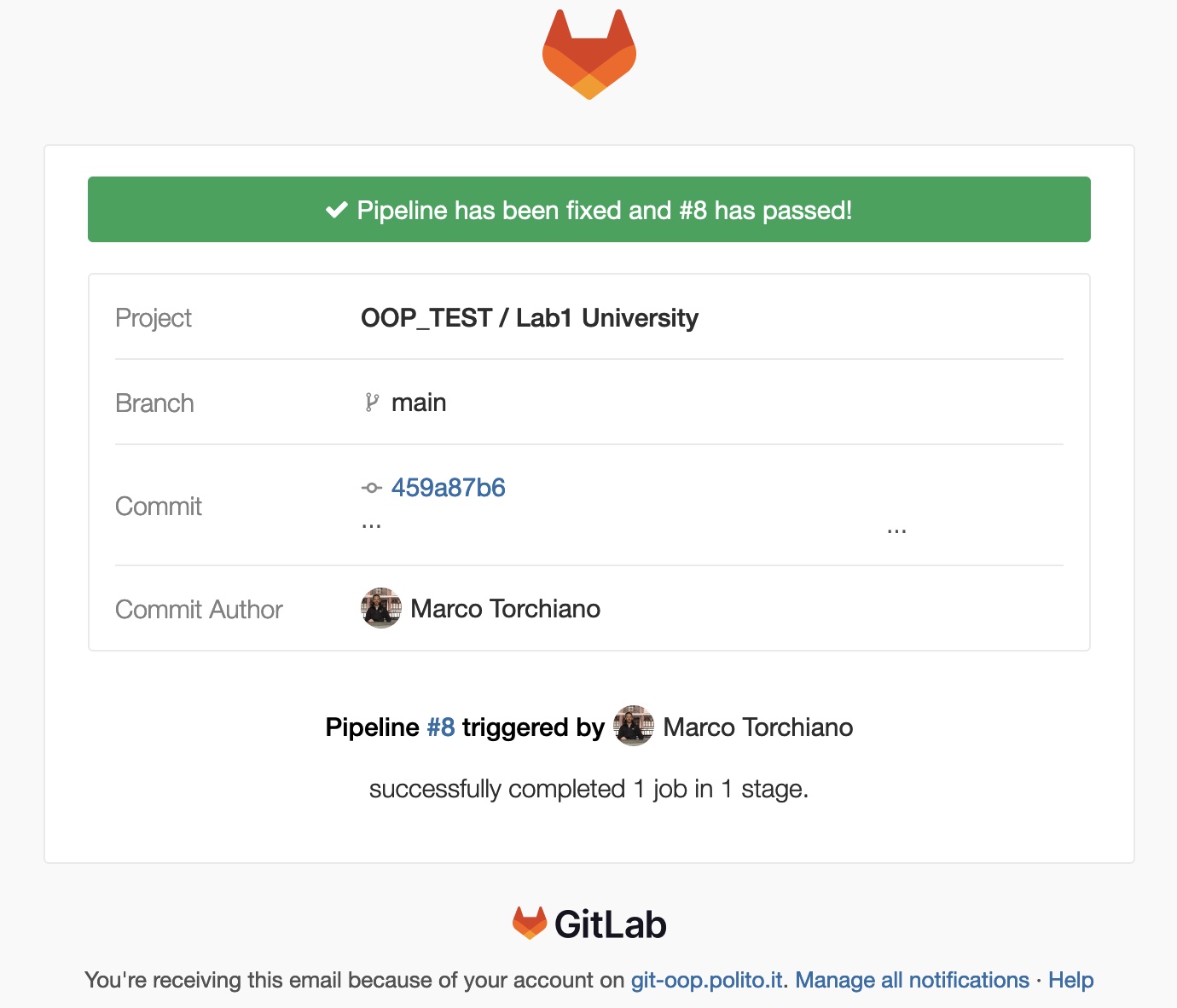Click Marco Torchiano's name after "triggered by"

[757, 727]
